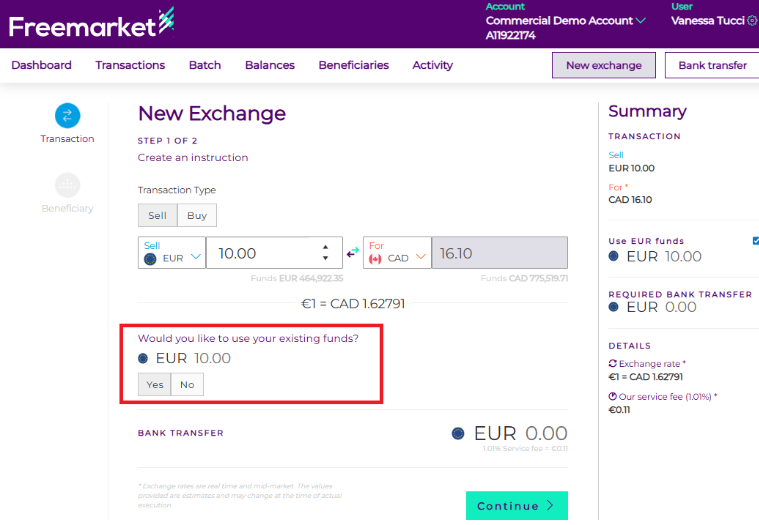Select Yes to use existing funds
The width and height of the screenshot is (759, 525).
[154, 384]
